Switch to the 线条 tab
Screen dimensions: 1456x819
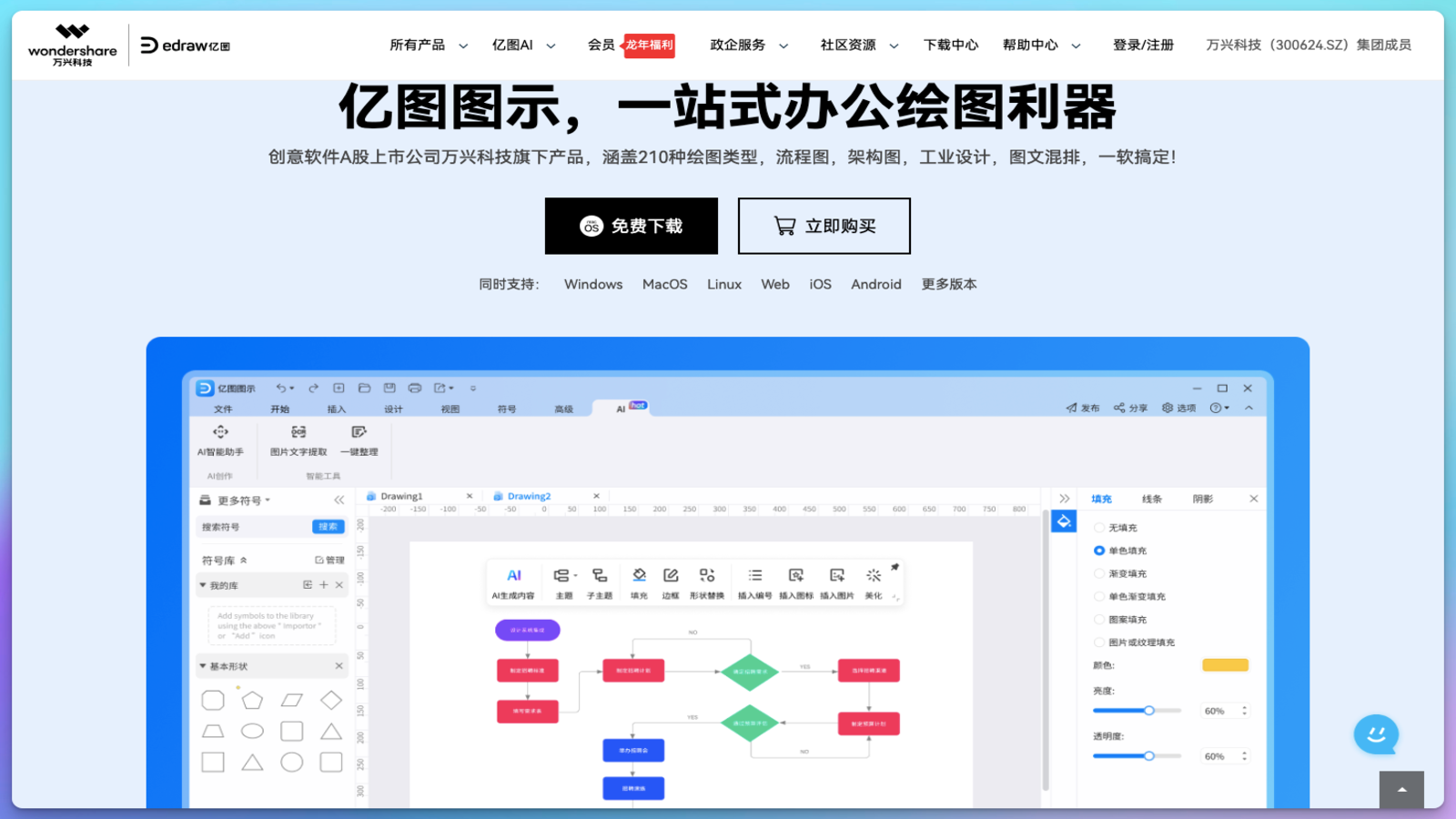pyautogui.click(x=1150, y=498)
